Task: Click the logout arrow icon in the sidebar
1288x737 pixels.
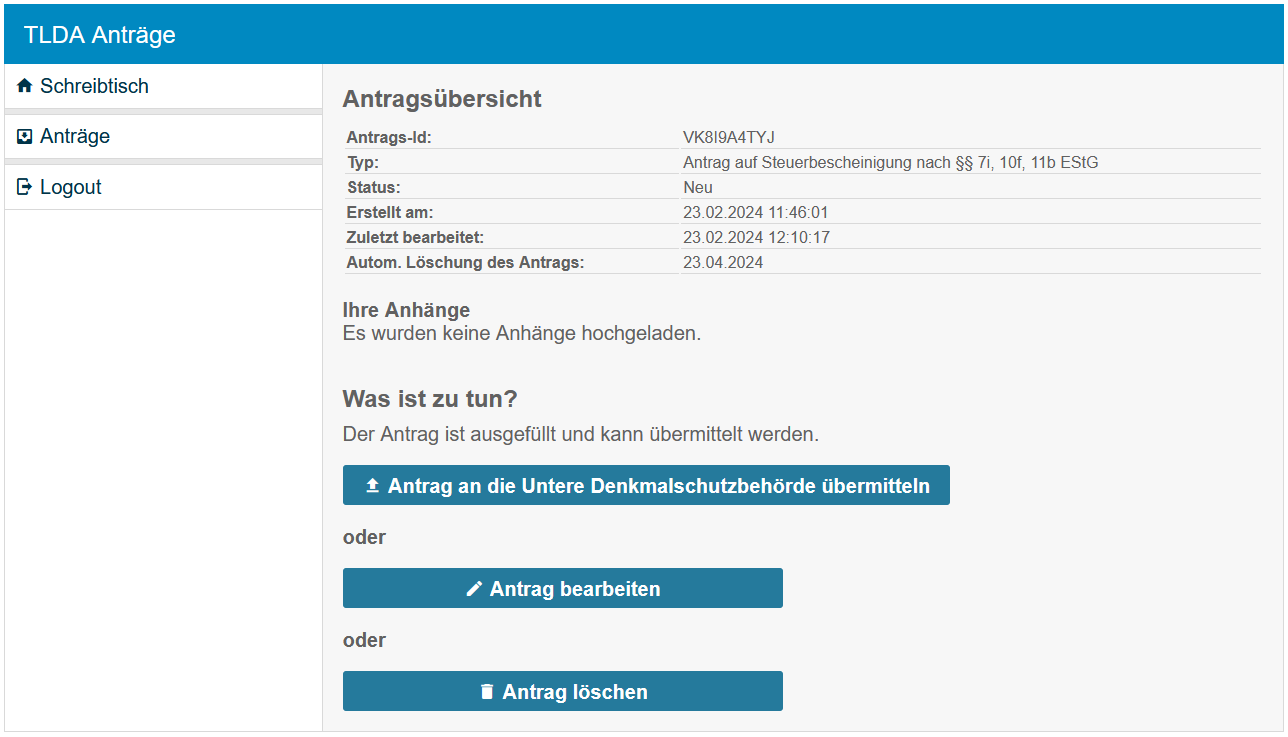Action: [x=25, y=187]
